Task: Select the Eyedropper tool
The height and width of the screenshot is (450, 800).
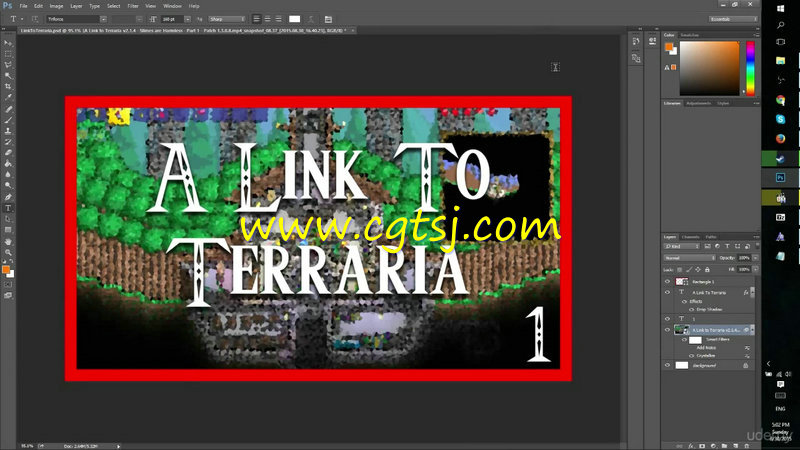Action: pyautogui.click(x=8, y=97)
